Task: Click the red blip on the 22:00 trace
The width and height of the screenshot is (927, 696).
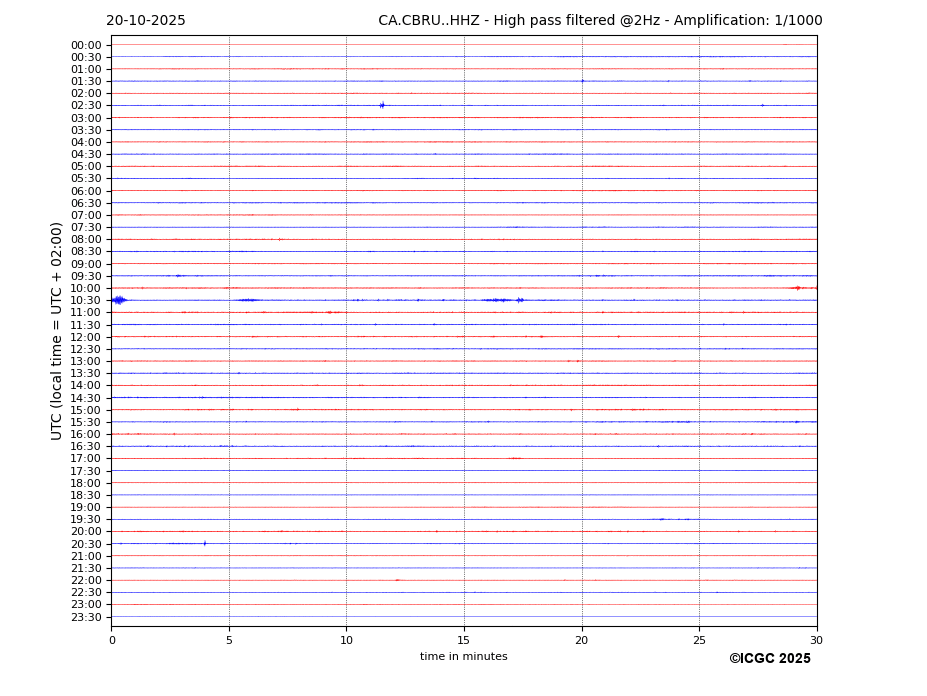Action: coord(397,580)
